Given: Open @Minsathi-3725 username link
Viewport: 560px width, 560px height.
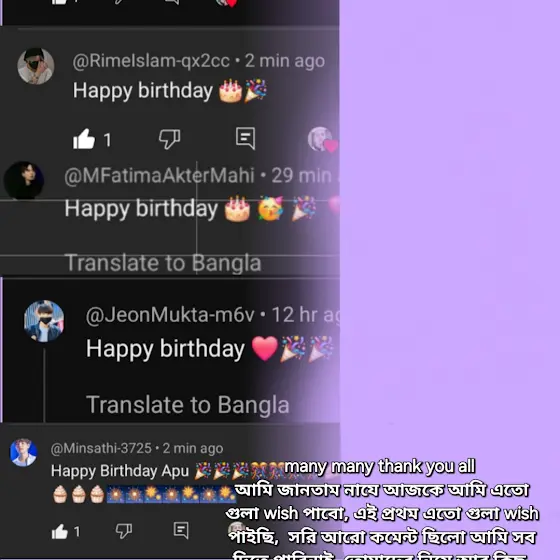Looking at the screenshot, I should (101, 448).
